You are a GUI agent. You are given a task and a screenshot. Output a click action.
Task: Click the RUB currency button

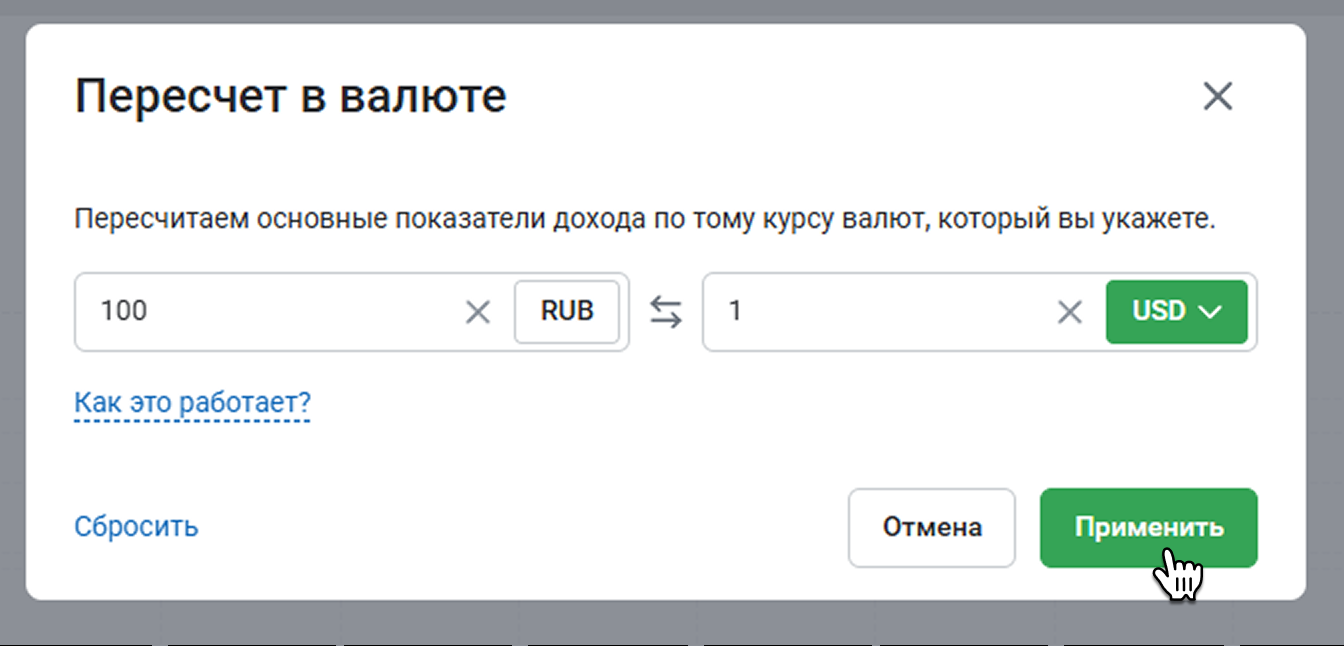567,312
